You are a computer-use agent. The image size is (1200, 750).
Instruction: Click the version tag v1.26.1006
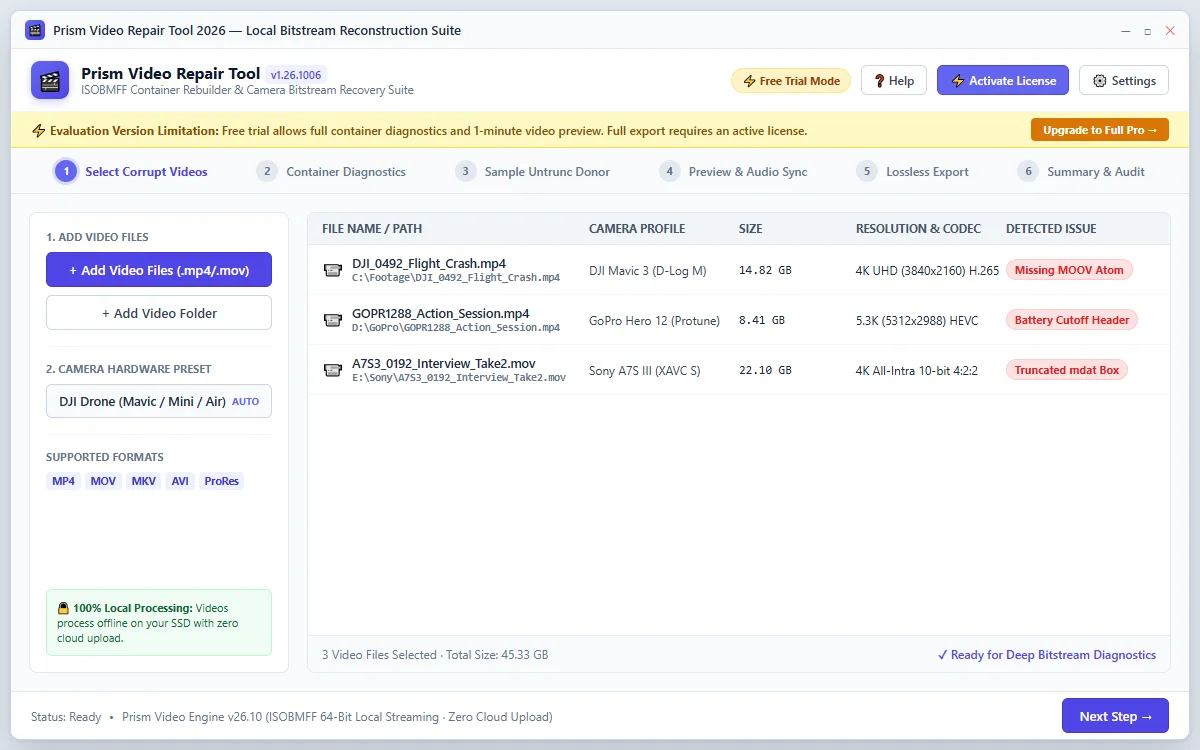coord(297,74)
